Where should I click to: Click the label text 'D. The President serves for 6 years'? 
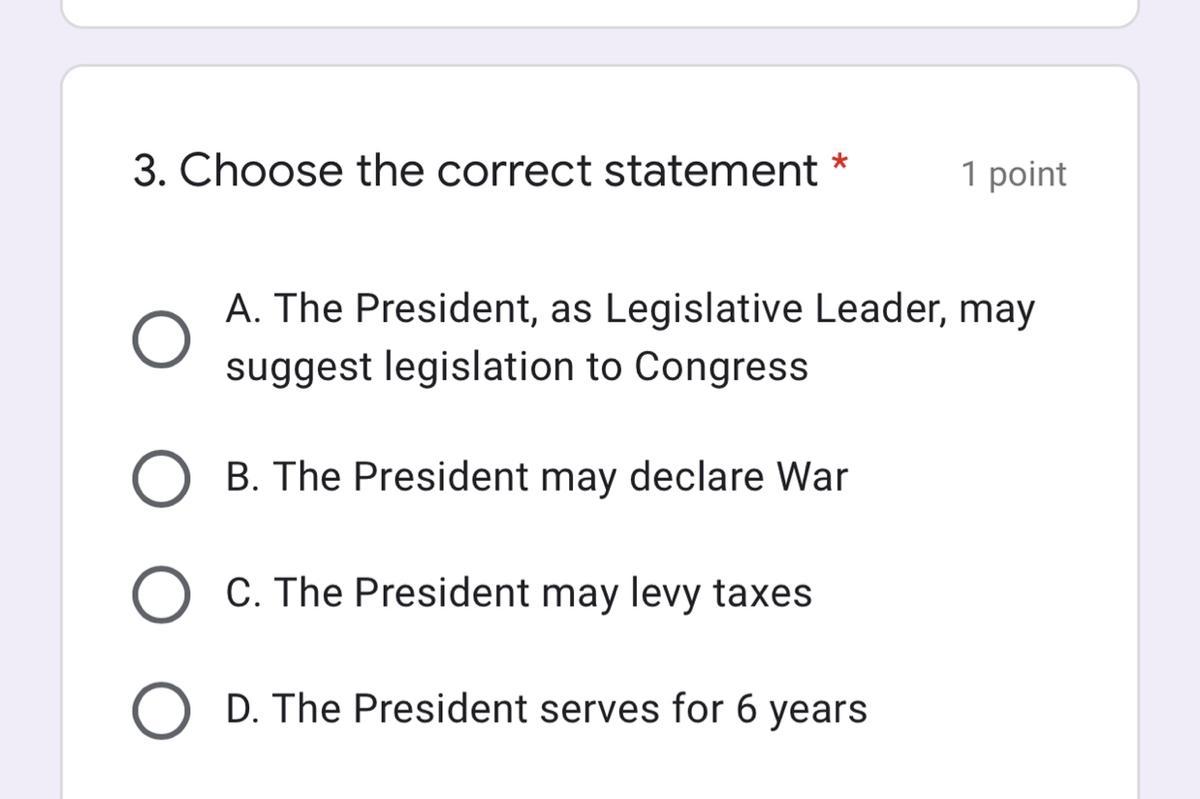546,709
